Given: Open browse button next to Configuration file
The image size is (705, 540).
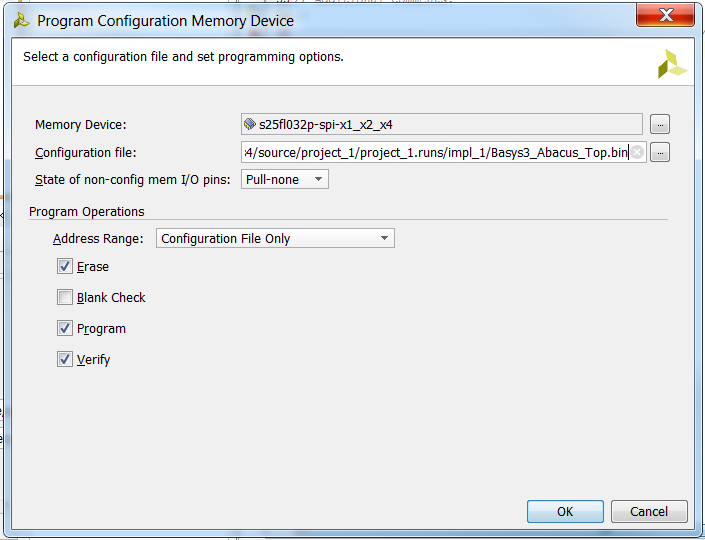Looking at the screenshot, I should (x=660, y=152).
